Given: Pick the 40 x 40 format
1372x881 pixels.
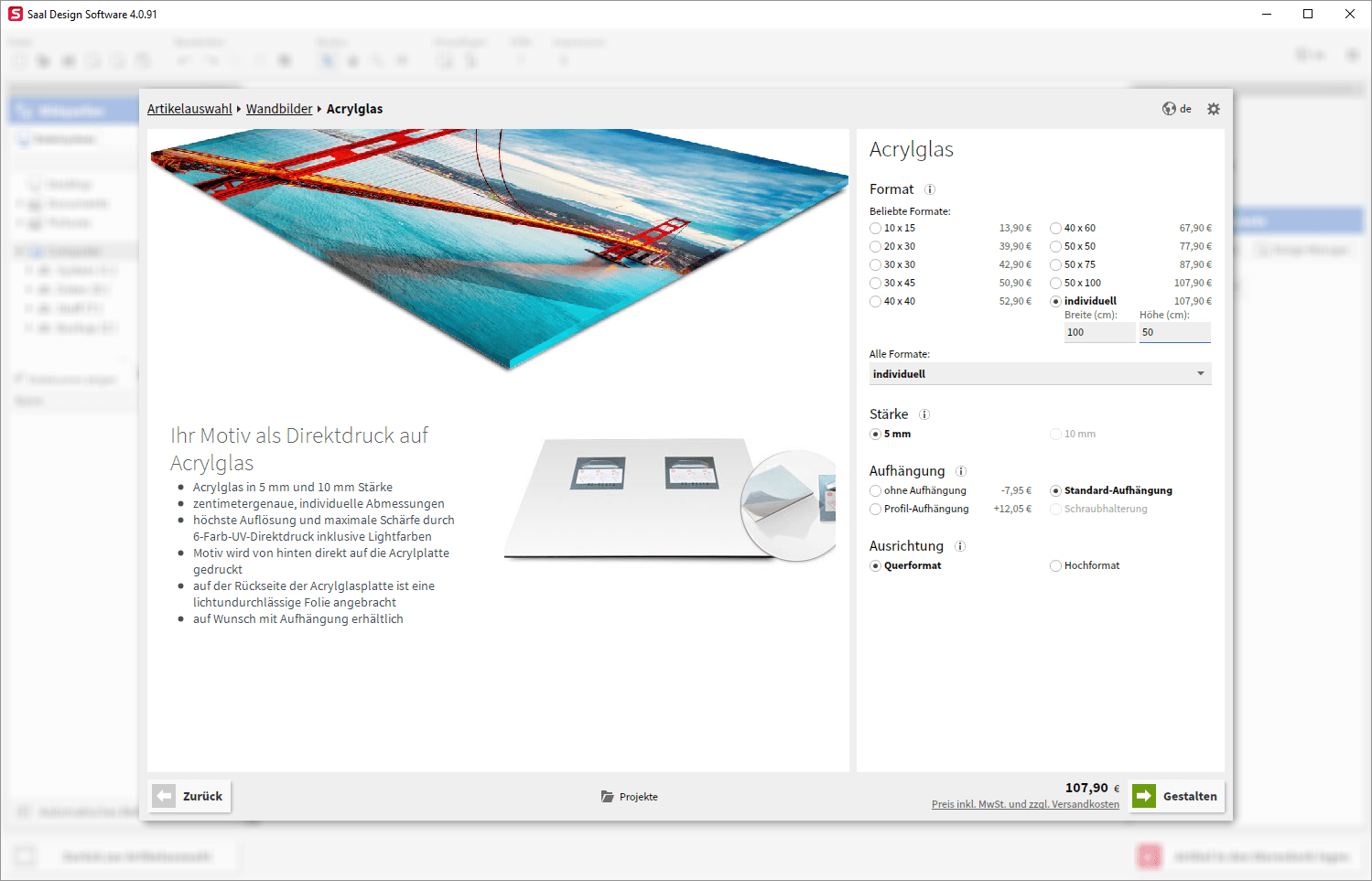Looking at the screenshot, I should [875, 302].
